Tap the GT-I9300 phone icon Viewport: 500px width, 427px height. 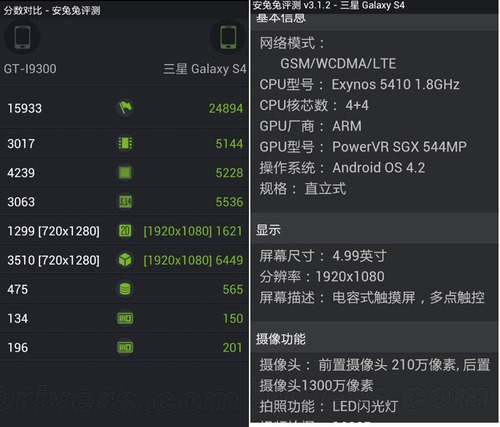(x=22, y=37)
